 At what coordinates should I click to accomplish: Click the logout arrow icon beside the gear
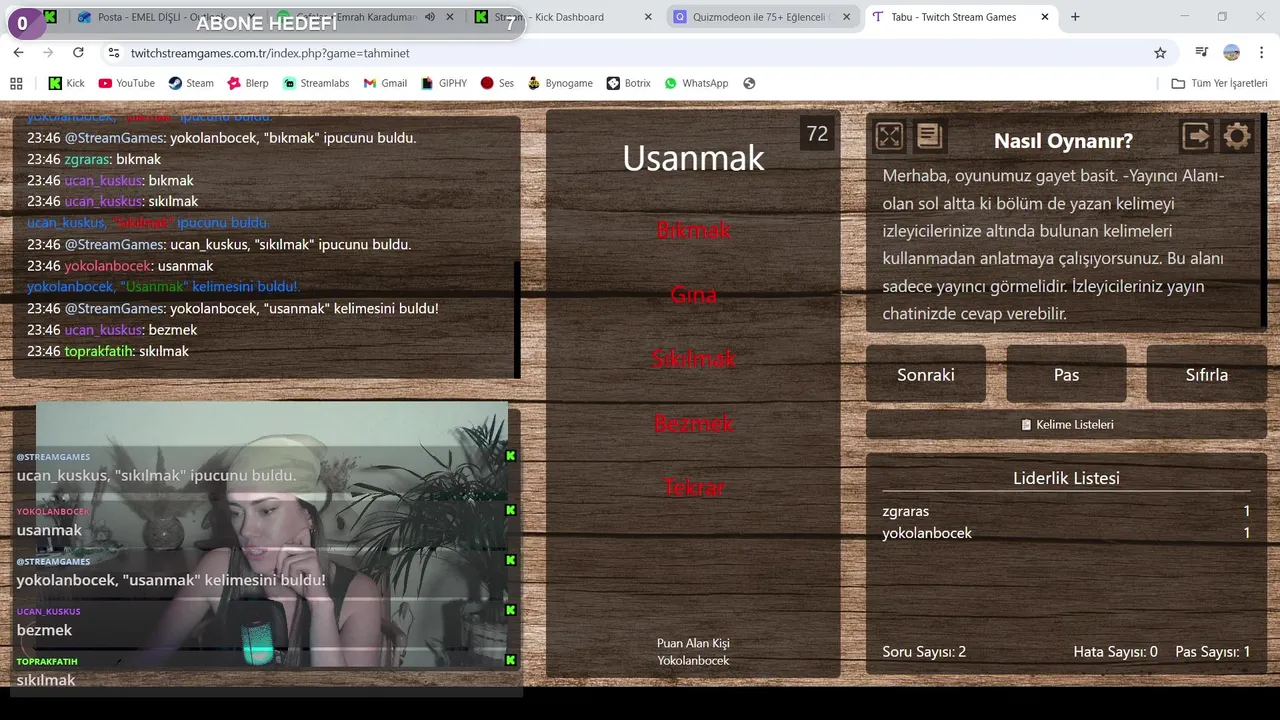pos(1196,136)
